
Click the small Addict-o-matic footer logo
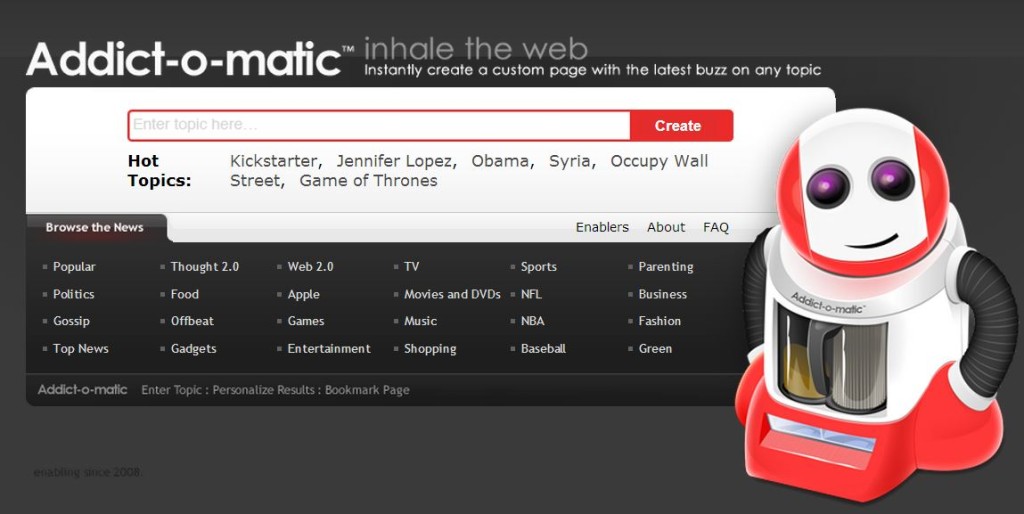pyautogui.click(x=82, y=389)
